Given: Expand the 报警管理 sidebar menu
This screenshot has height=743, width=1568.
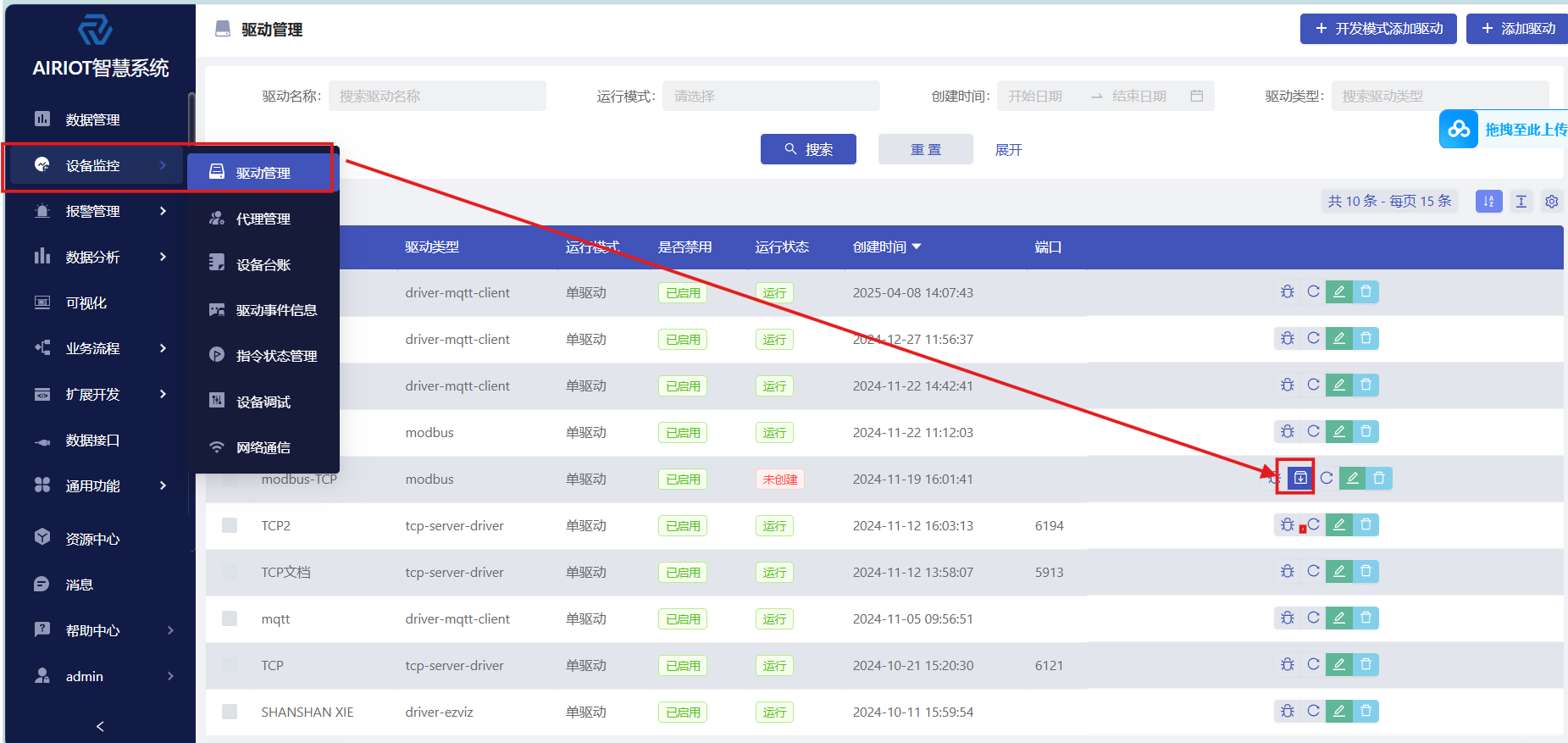Looking at the screenshot, I should pyautogui.click(x=100, y=211).
